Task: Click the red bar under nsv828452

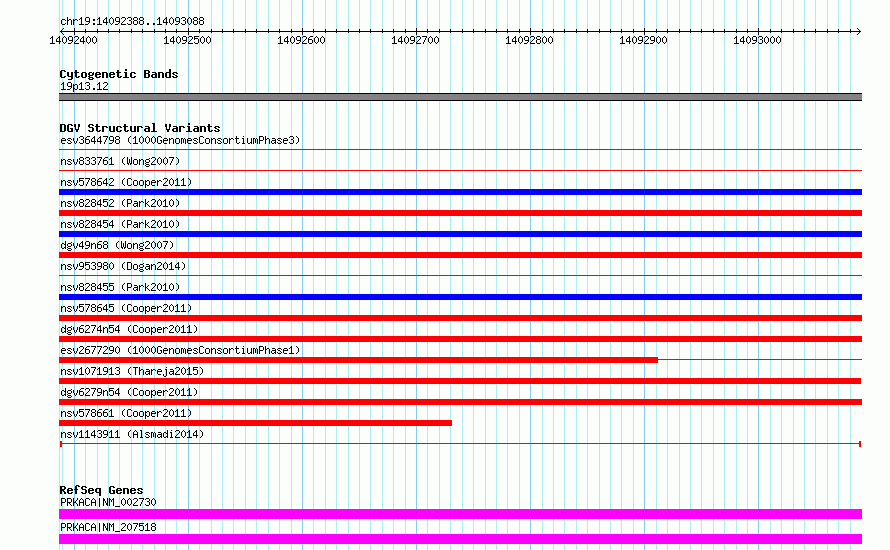Action: 460,213
